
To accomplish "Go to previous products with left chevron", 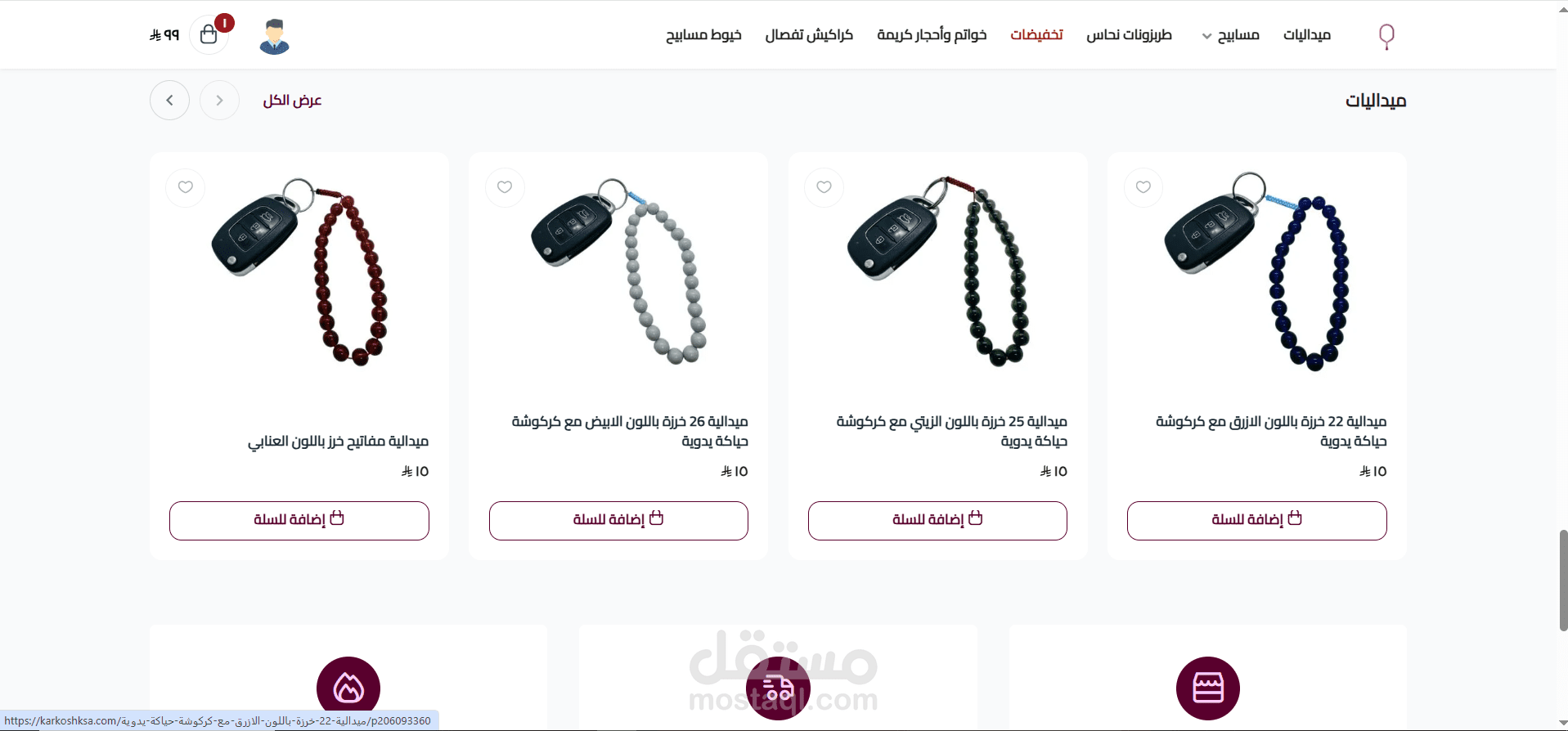I will pos(169,100).
